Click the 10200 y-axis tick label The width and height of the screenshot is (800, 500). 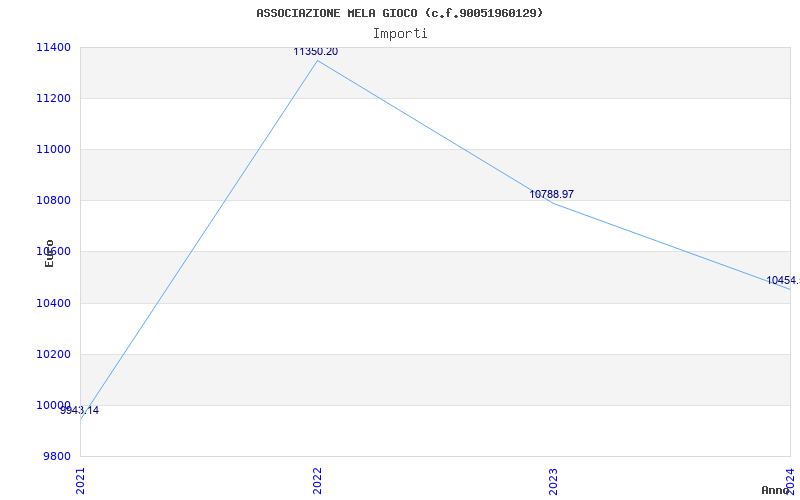(53, 354)
